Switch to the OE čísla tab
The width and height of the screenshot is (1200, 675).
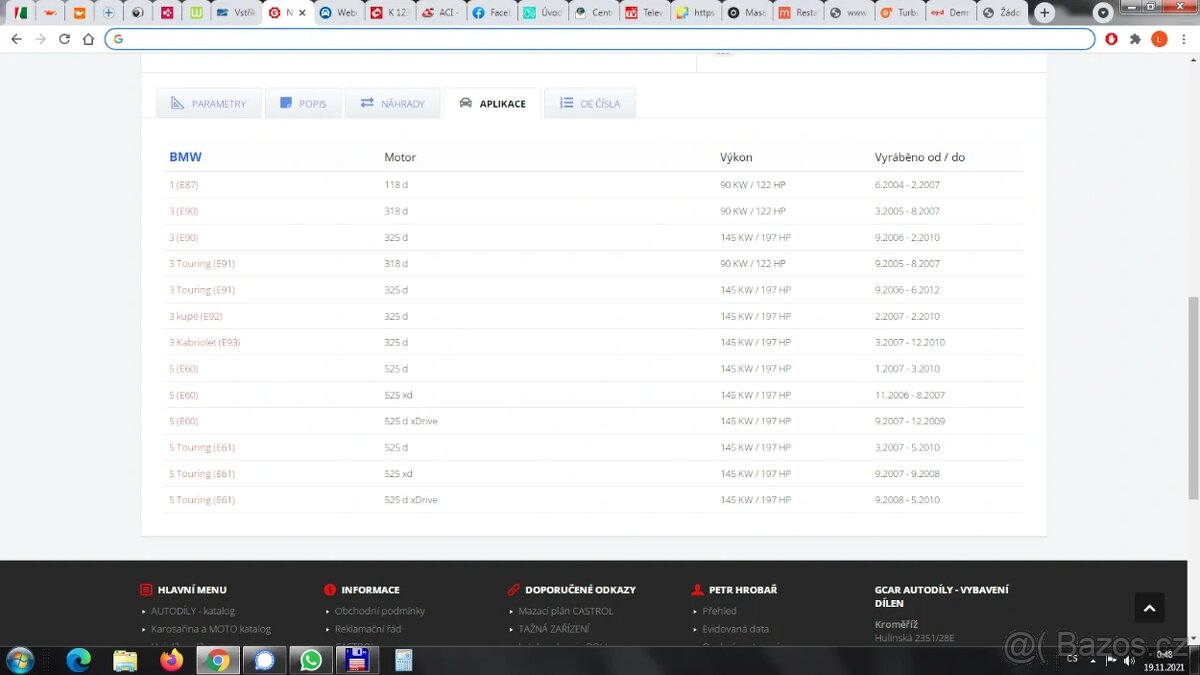click(x=590, y=103)
